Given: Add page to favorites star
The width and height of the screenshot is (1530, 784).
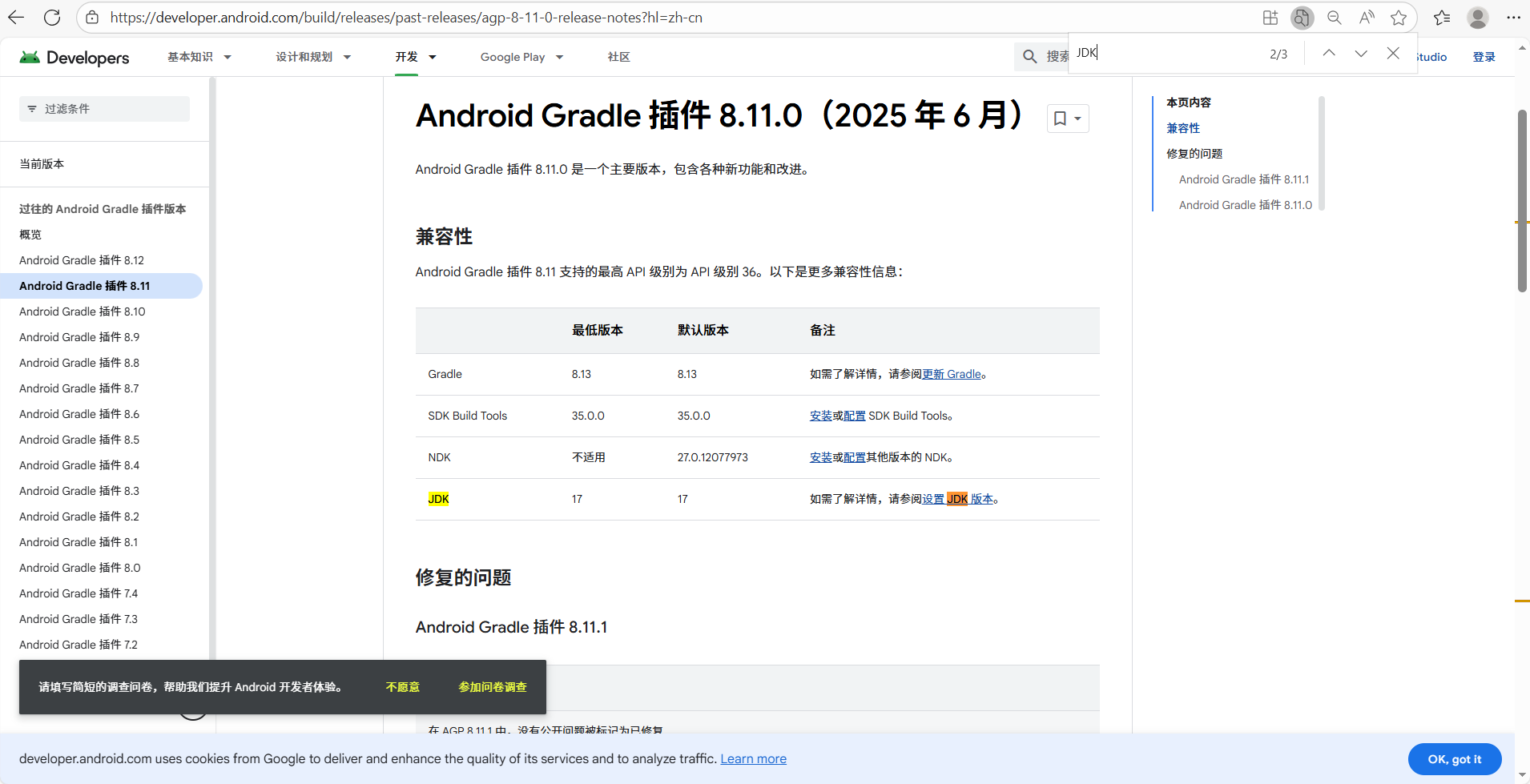Looking at the screenshot, I should 1399,18.
